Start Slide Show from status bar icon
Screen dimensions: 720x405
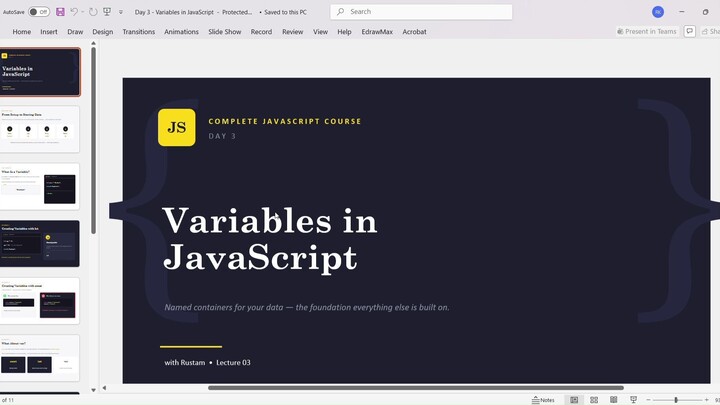click(x=633, y=400)
